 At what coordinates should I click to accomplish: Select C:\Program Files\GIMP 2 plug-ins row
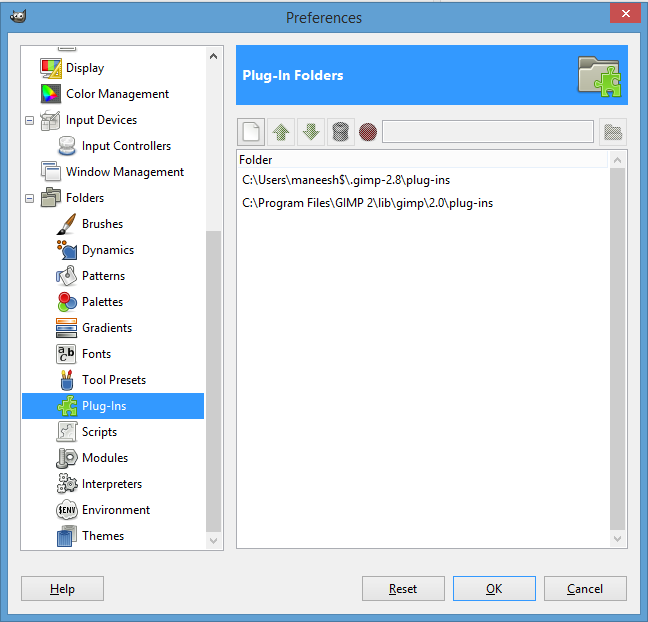coord(423,203)
